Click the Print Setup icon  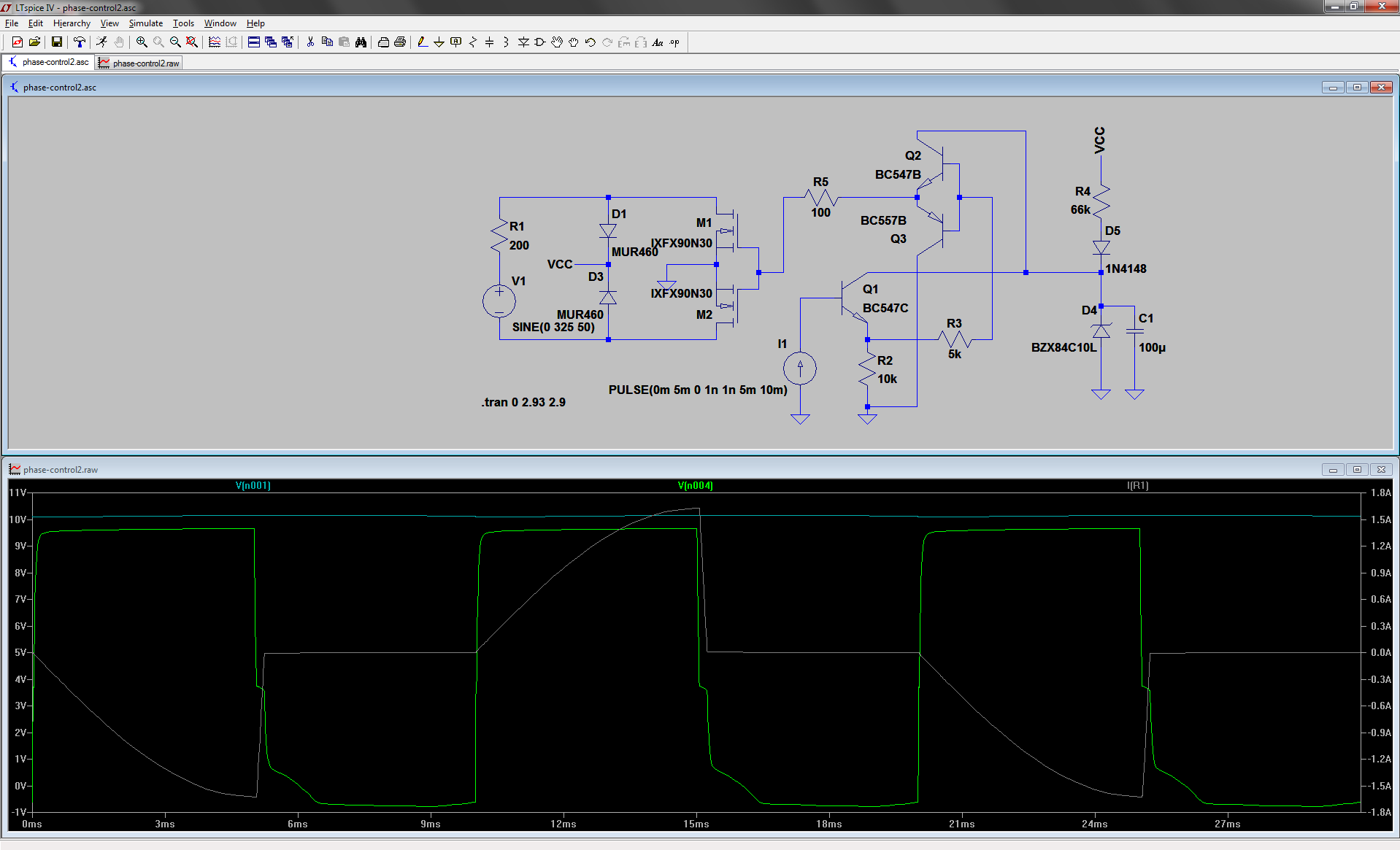coord(383,42)
